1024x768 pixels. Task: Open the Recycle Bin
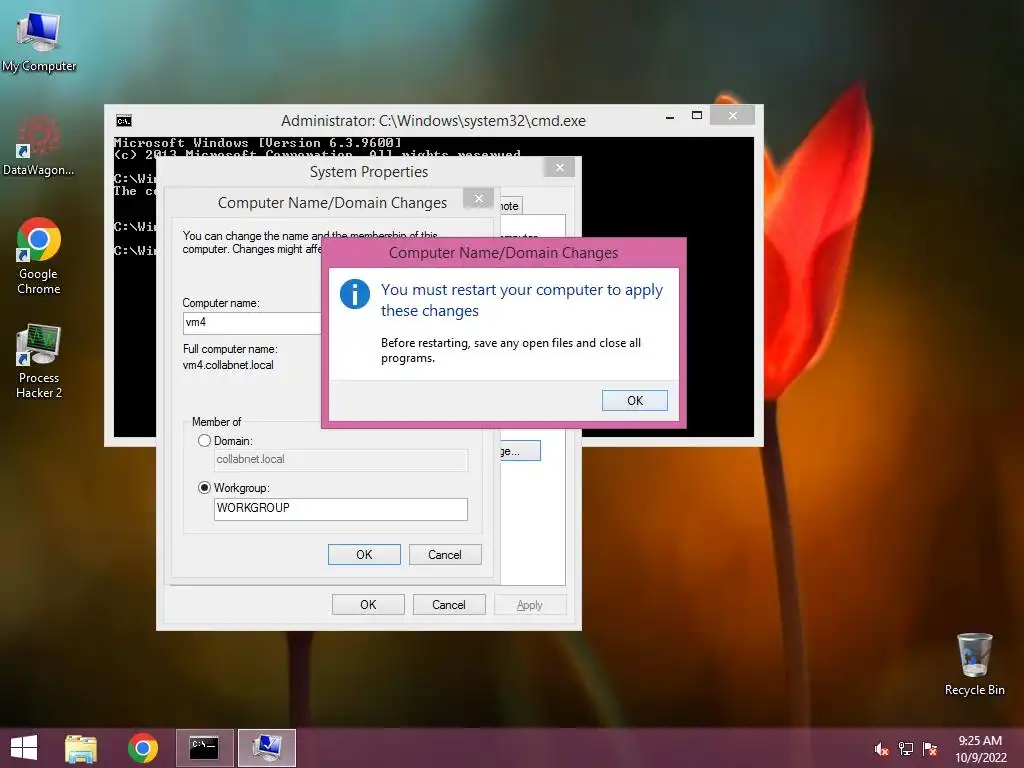(x=974, y=664)
